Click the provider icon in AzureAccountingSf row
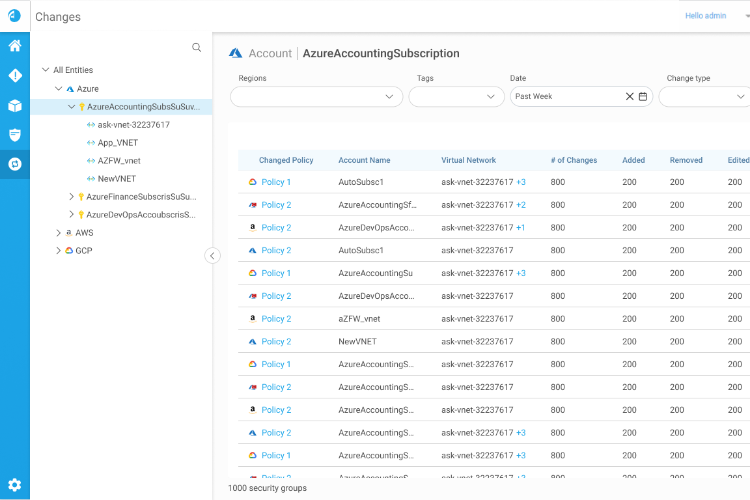Viewport: 750px width, 500px height. [x=253, y=205]
